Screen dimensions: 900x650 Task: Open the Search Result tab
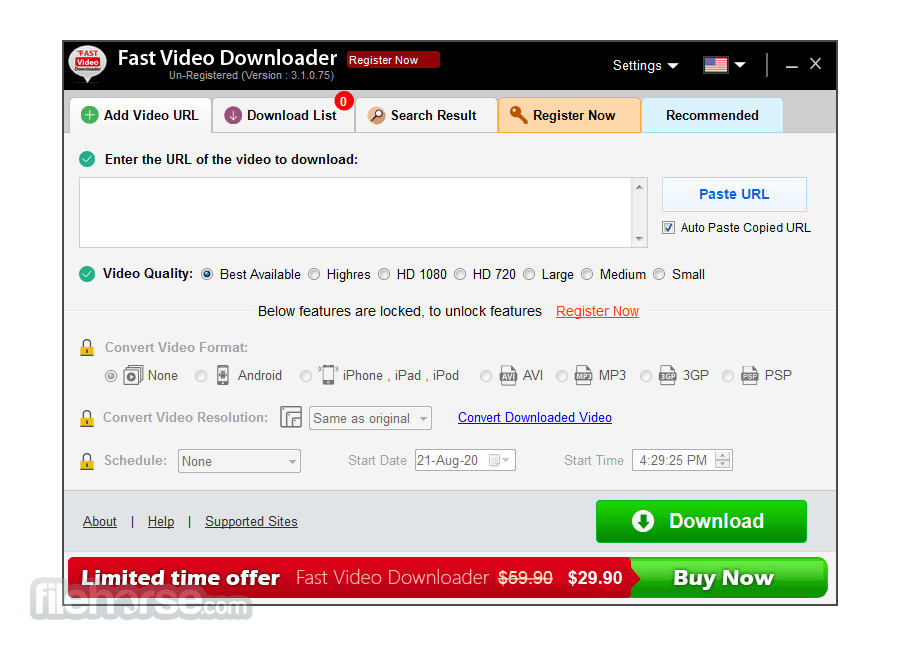pos(426,115)
